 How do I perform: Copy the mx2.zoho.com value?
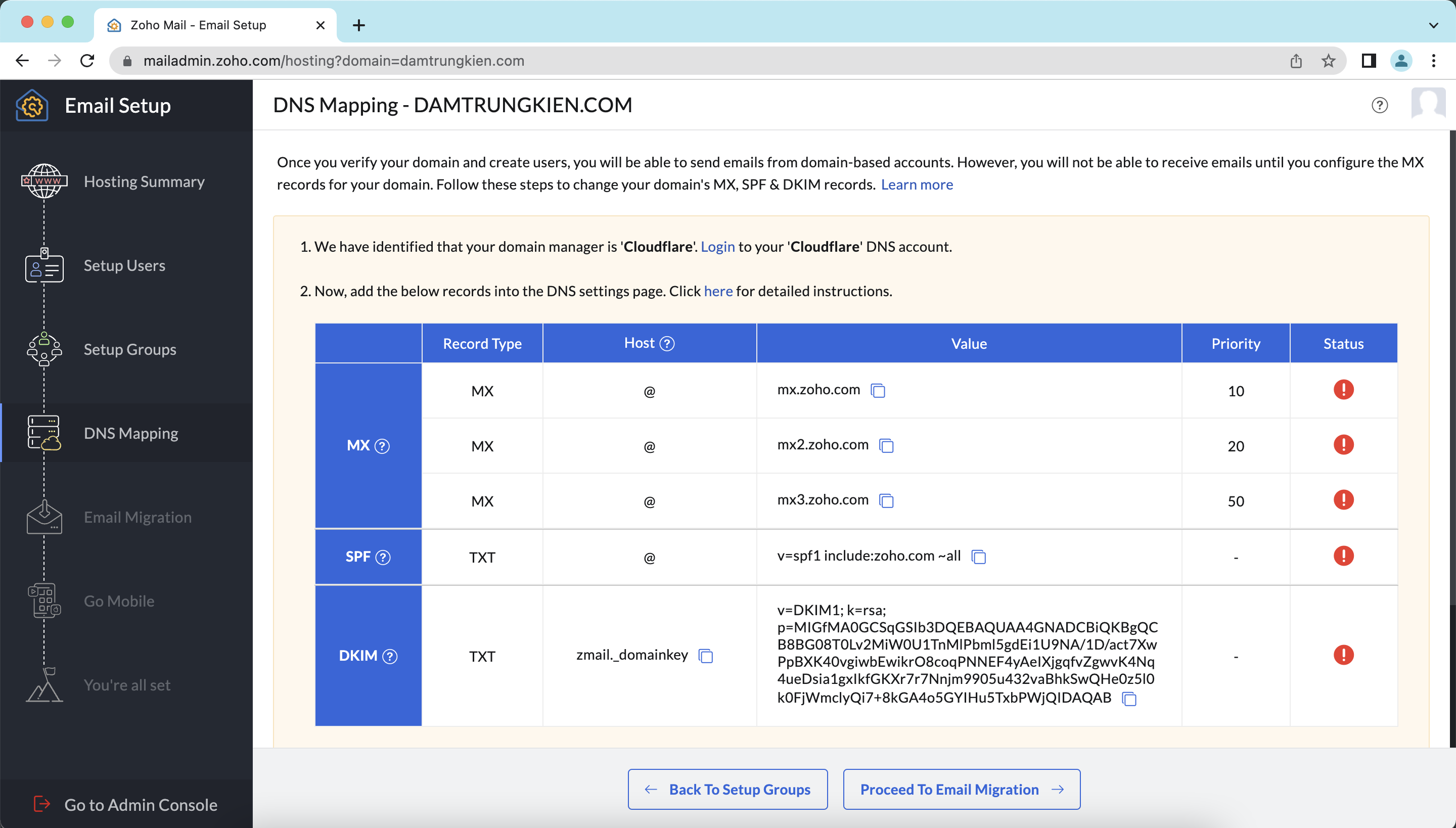tap(886, 445)
